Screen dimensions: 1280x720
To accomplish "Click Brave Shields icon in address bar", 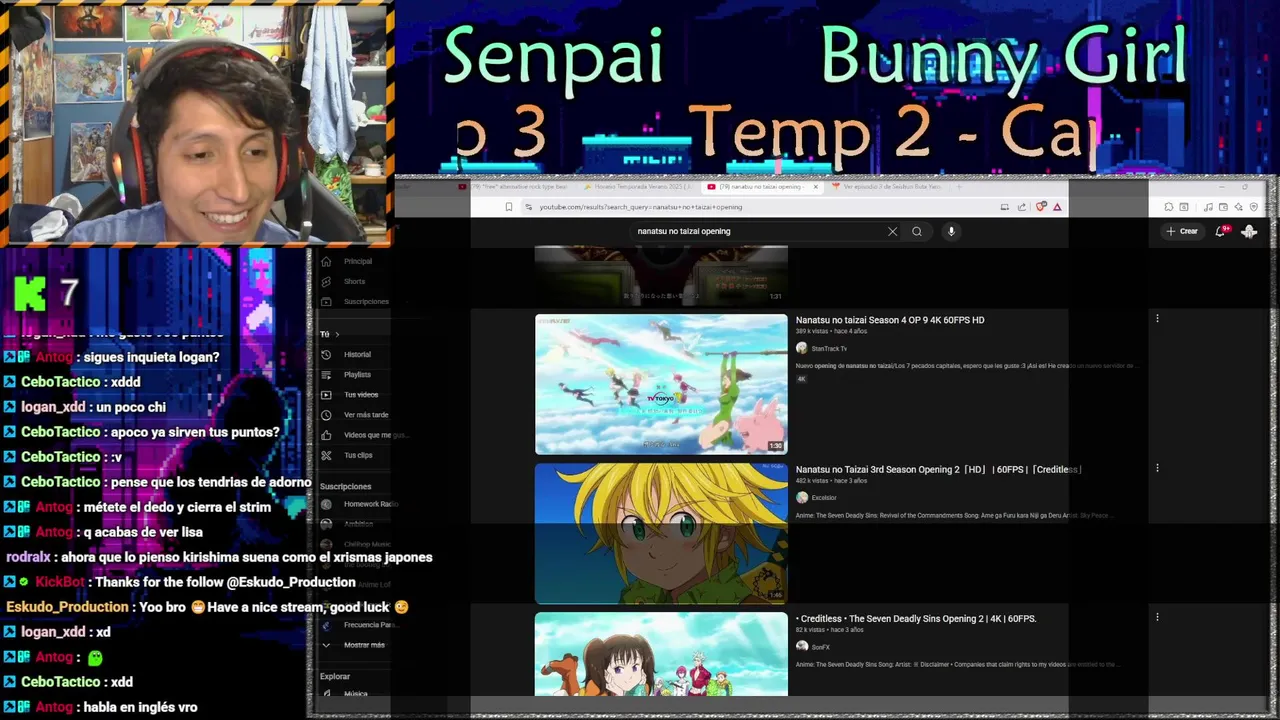I will 1041,207.
